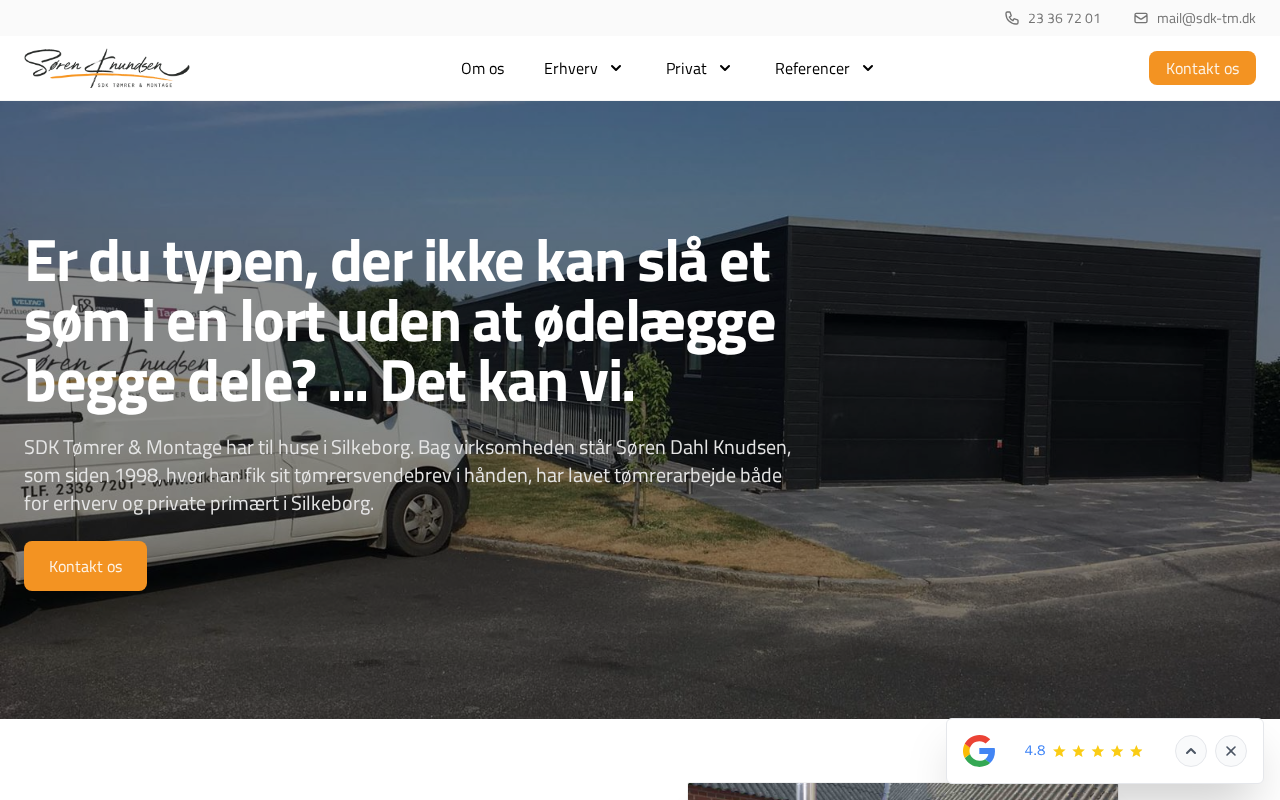Open the Referencer menu item
1280x800 pixels.
coord(812,68)
